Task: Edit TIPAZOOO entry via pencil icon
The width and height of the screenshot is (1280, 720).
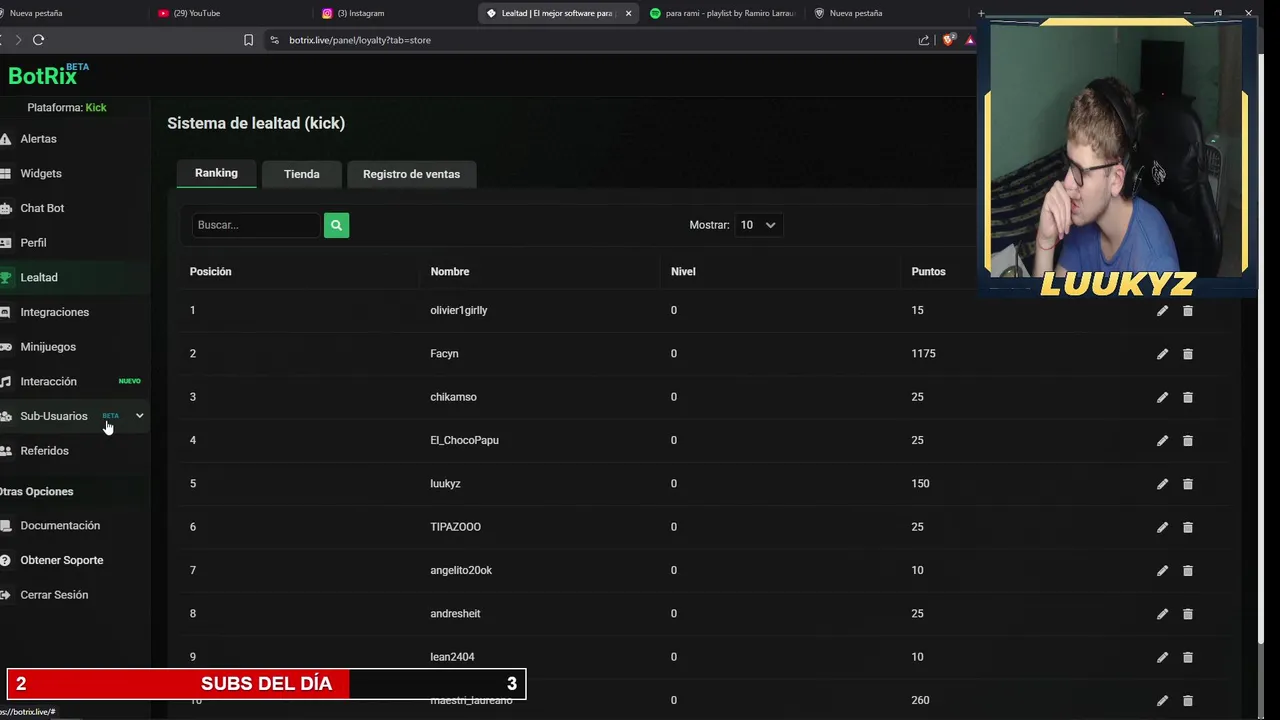Action: [1162, 527]
